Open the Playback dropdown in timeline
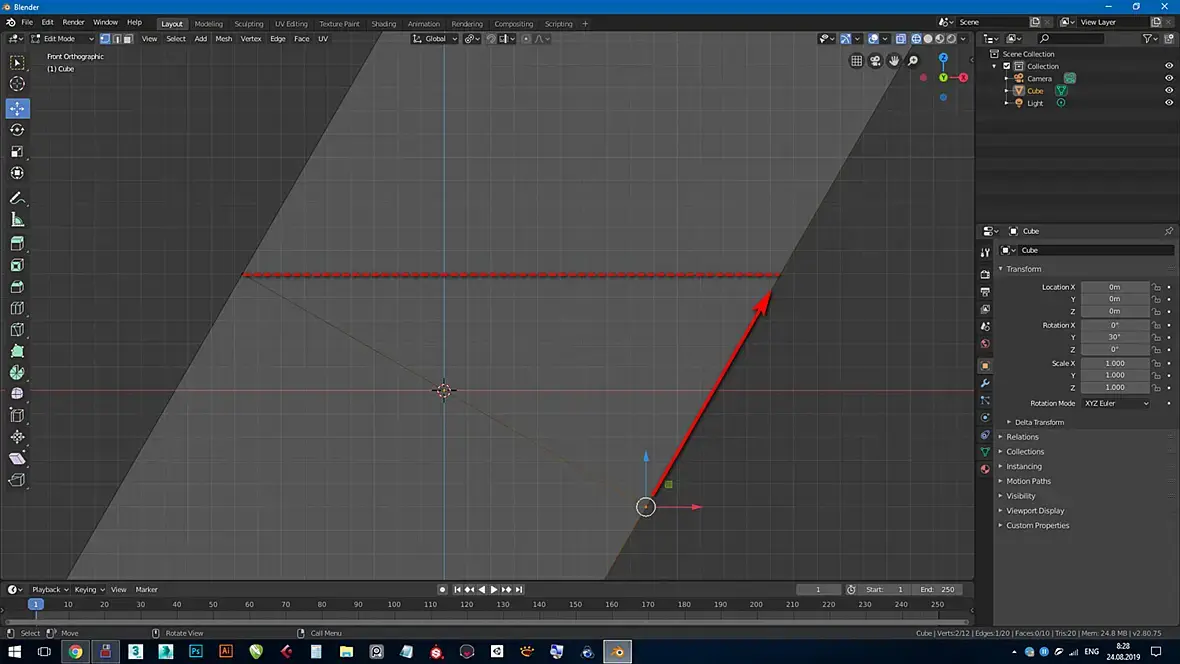Viewport: 1180px width, 664px height. pos(50,589)
